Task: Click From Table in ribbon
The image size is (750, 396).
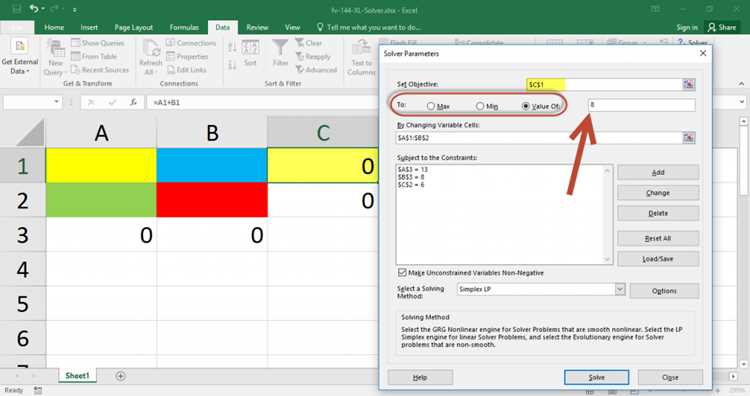Action: (x=94, y=56)
